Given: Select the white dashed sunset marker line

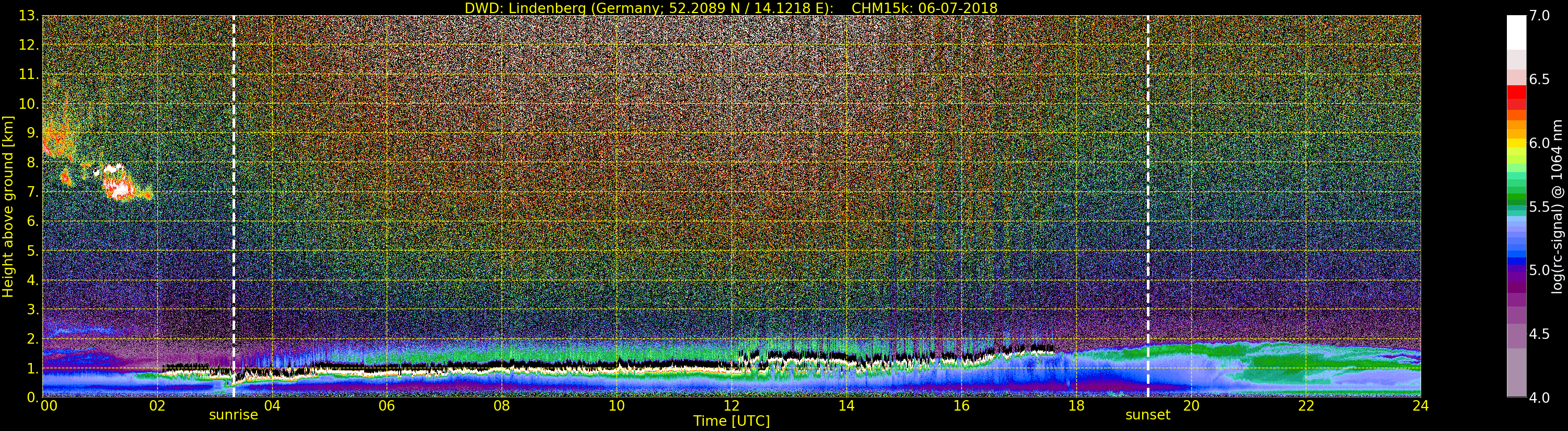Looking at the screenshot, I should coord(1148,206).
